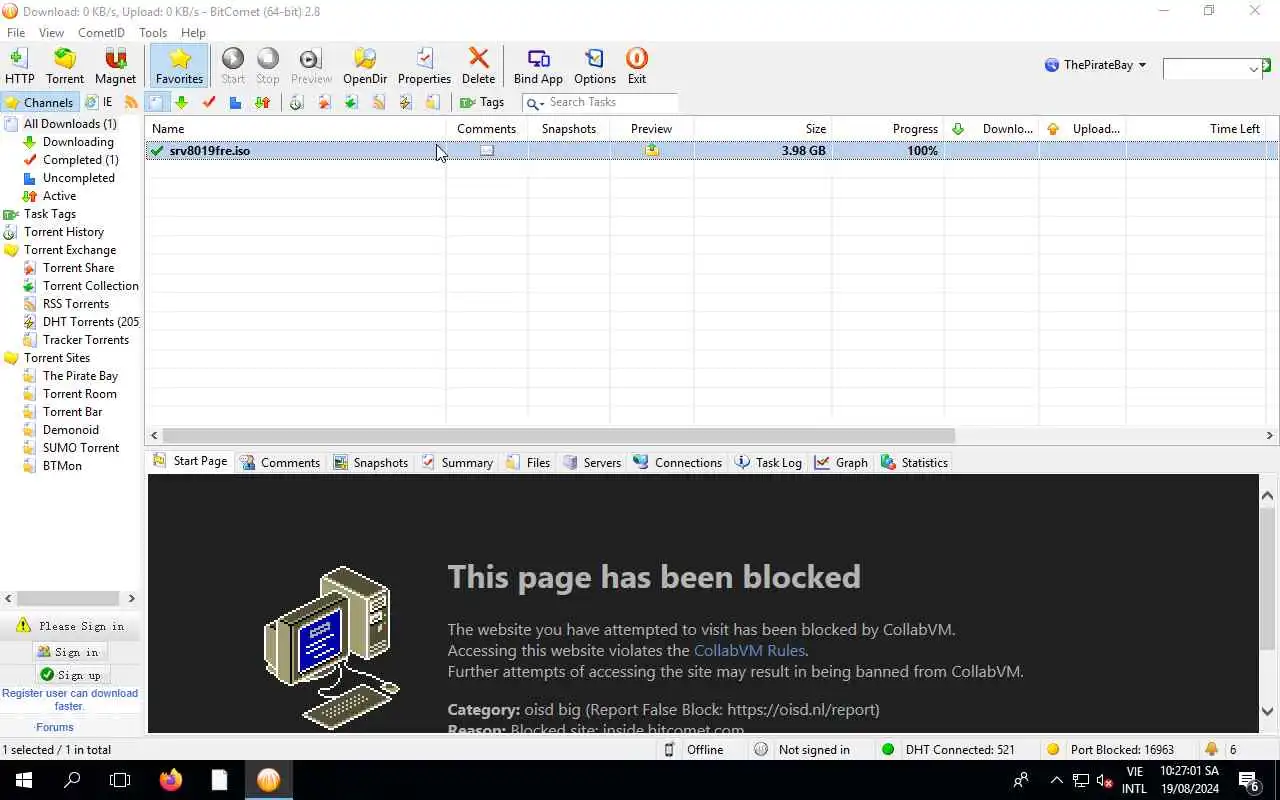Sort by Name column header
Image resolution: width=1280 pixels, height=800 pixels.
(x=296, y=129)
